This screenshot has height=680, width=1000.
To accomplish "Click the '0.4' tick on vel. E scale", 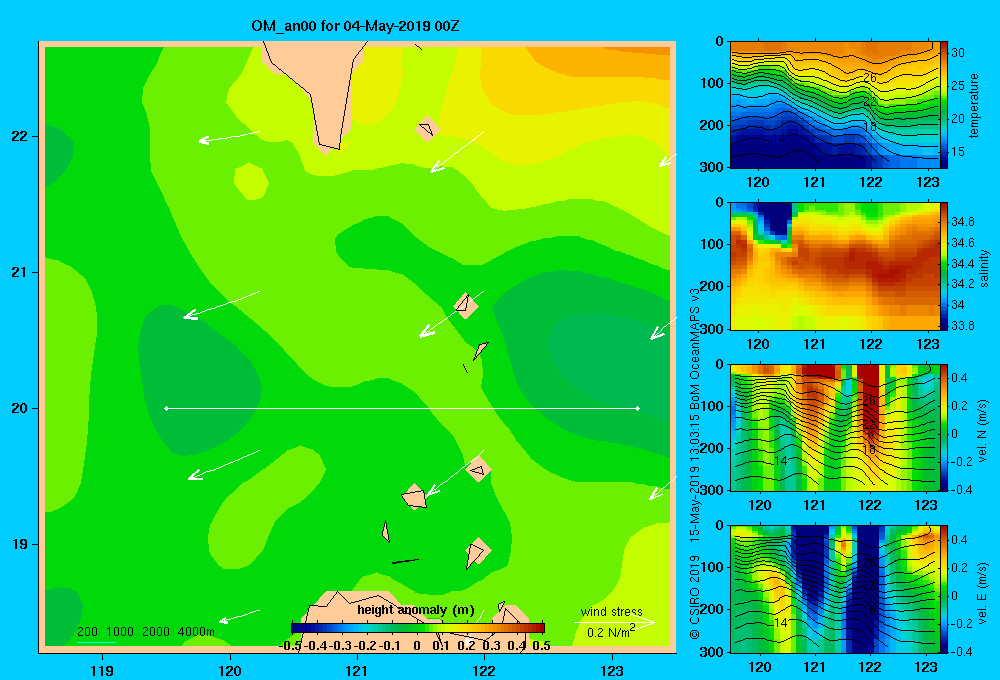I will [959, 540].
